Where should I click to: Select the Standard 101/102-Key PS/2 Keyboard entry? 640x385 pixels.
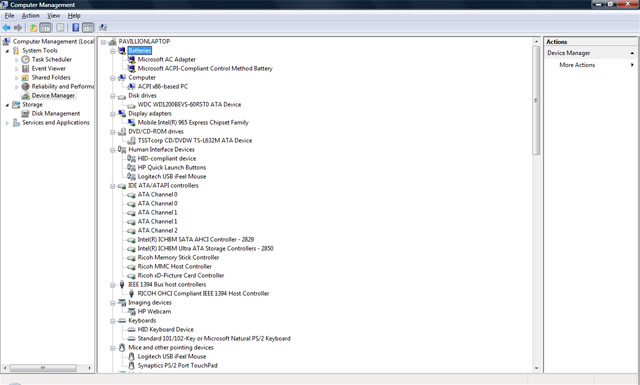pyautogui.click(x=214, y=338)
